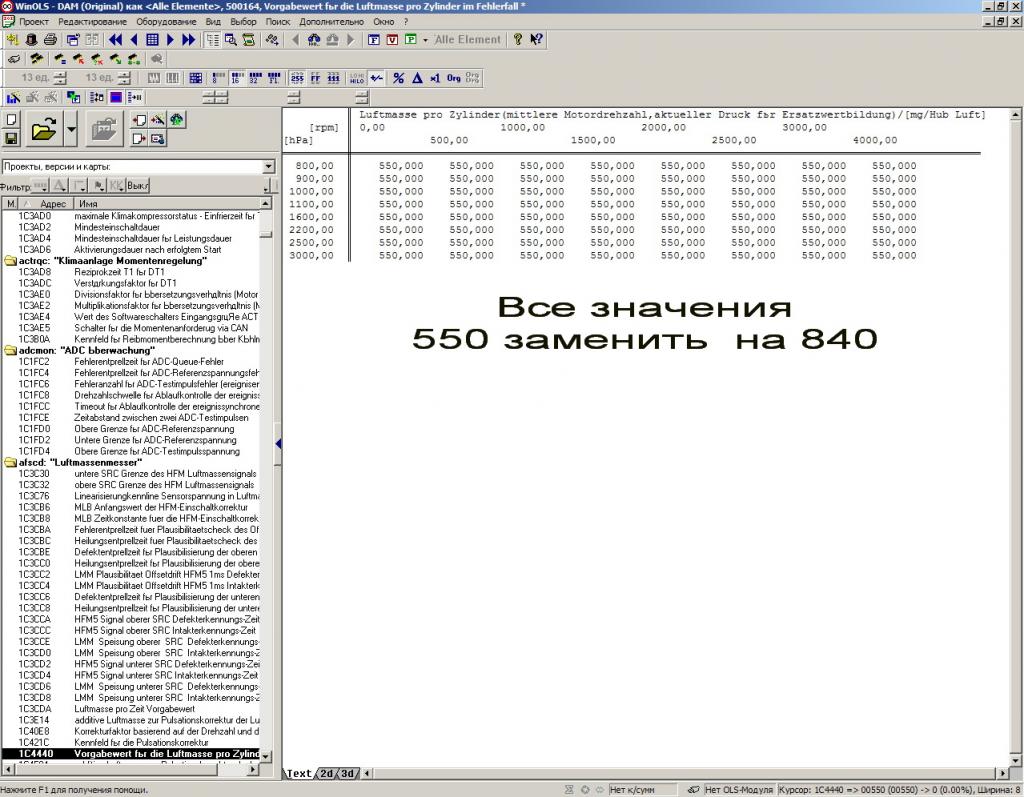Jump to first map with double-left arrows
This screenshot has height=797, width=1024.
click(x=116, y=40)
